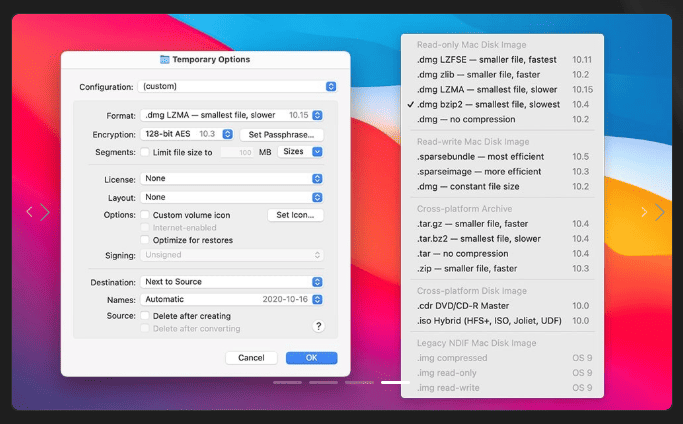The image size is (683, 424).
Task: Select .tar.gz smaller file, faster
Action: pyautogui.click(x=502, y=224)
